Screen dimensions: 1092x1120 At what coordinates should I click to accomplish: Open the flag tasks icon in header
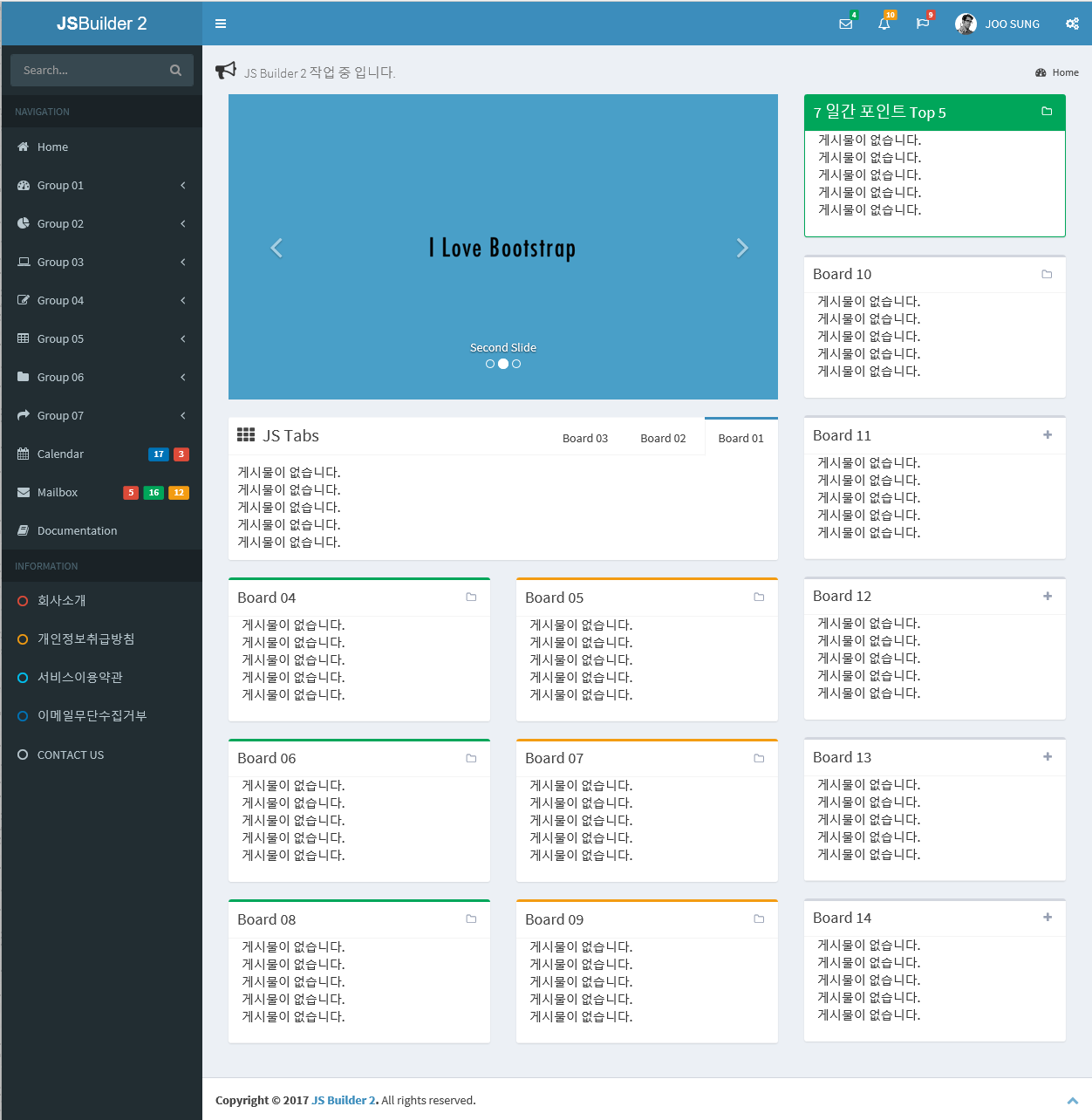coord(922,24)
